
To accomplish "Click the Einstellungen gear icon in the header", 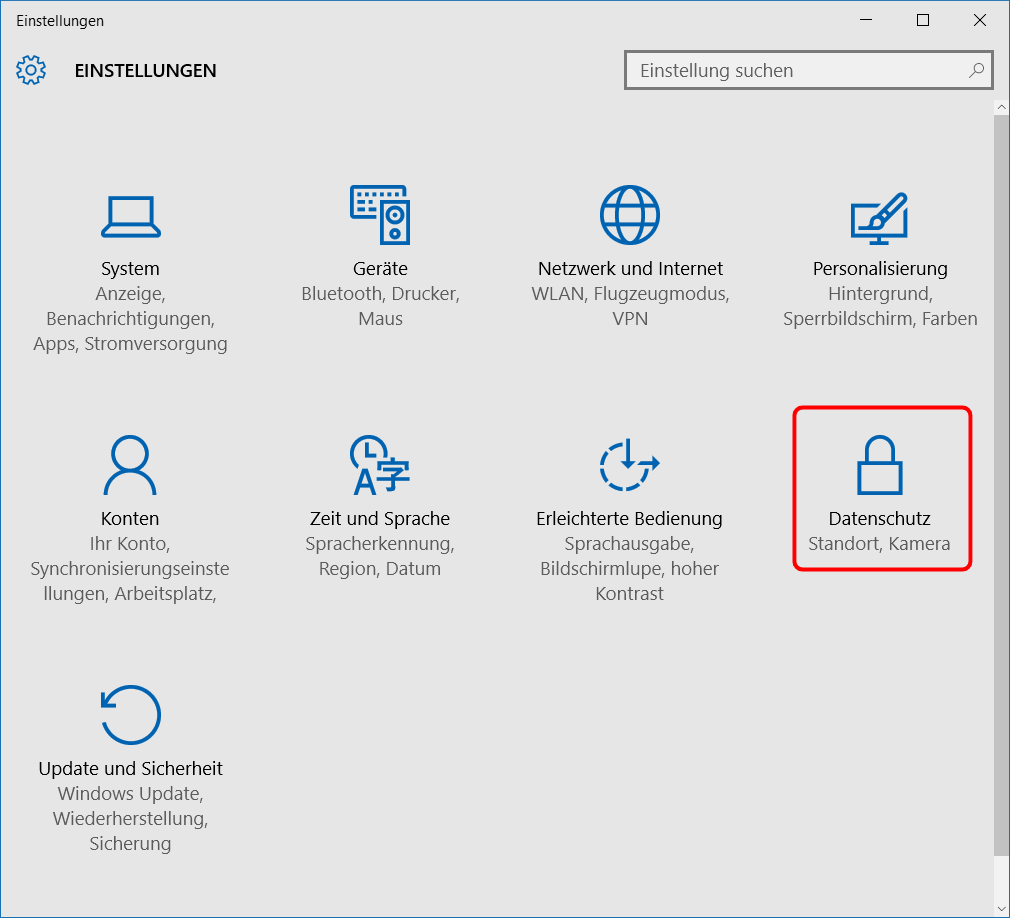I will 32,71.
